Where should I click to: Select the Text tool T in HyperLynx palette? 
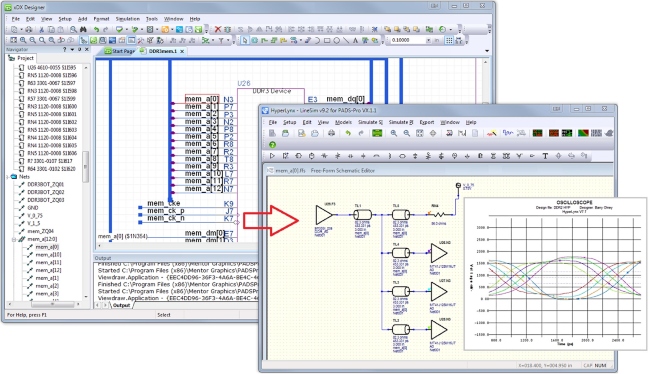545,156
